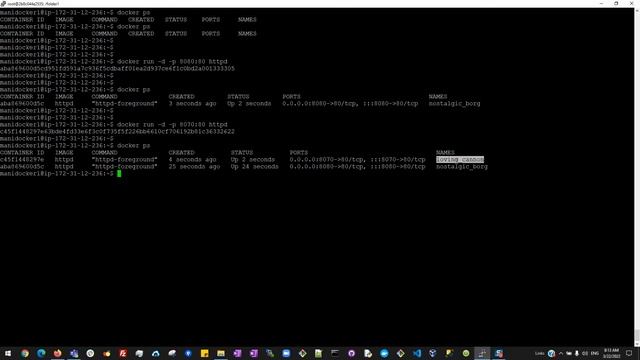
Task: Click the hash starting with aba869600d5c
Action: [117, 69]
